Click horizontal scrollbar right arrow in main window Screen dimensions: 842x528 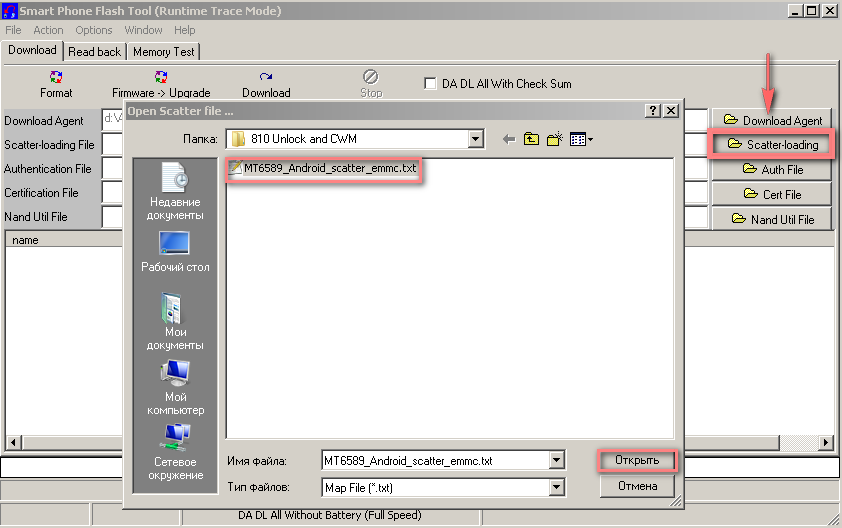click(x=826, y=443)
